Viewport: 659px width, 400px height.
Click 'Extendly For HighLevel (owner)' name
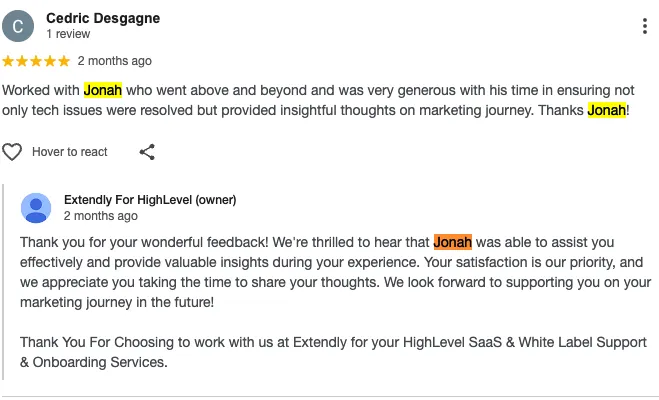(x=150, y=200)
